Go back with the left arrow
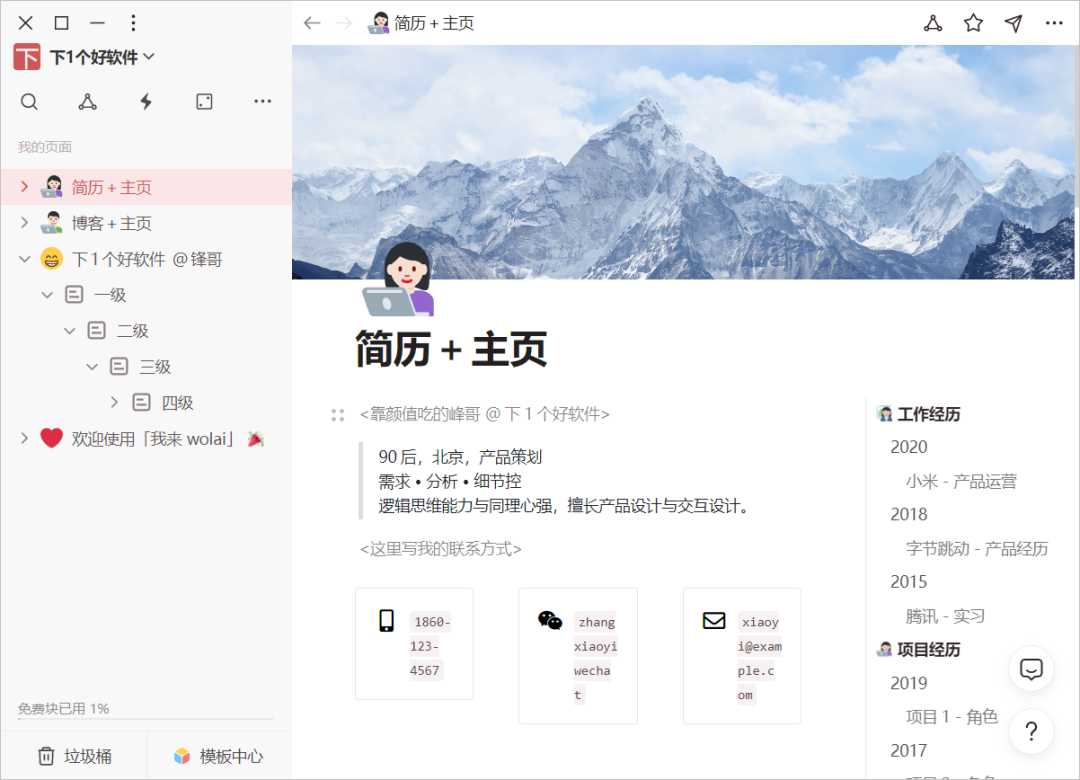The width and height of the screenshot is (1080, 780). click(x=312, y=23)
